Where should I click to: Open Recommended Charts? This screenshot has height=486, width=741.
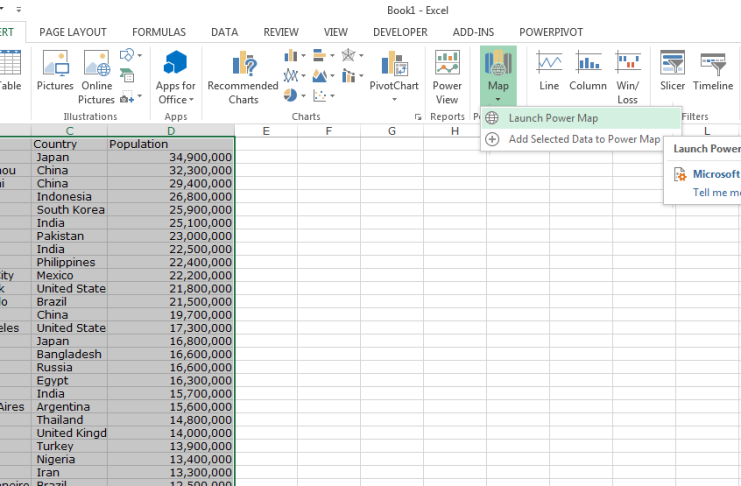[243, 77]
